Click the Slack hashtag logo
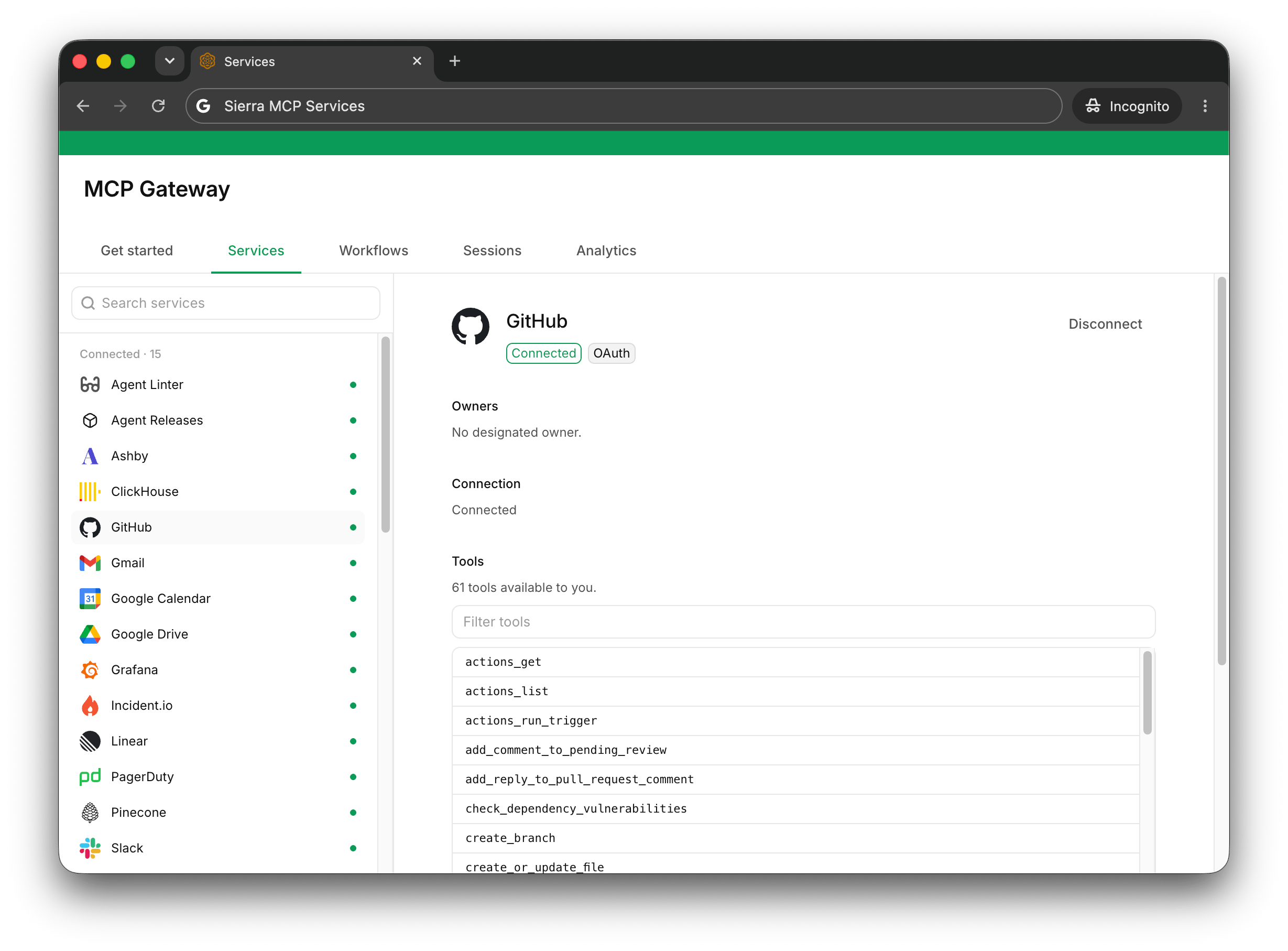This screenshot has width=1288, height=951. click(x=90, y=849)
